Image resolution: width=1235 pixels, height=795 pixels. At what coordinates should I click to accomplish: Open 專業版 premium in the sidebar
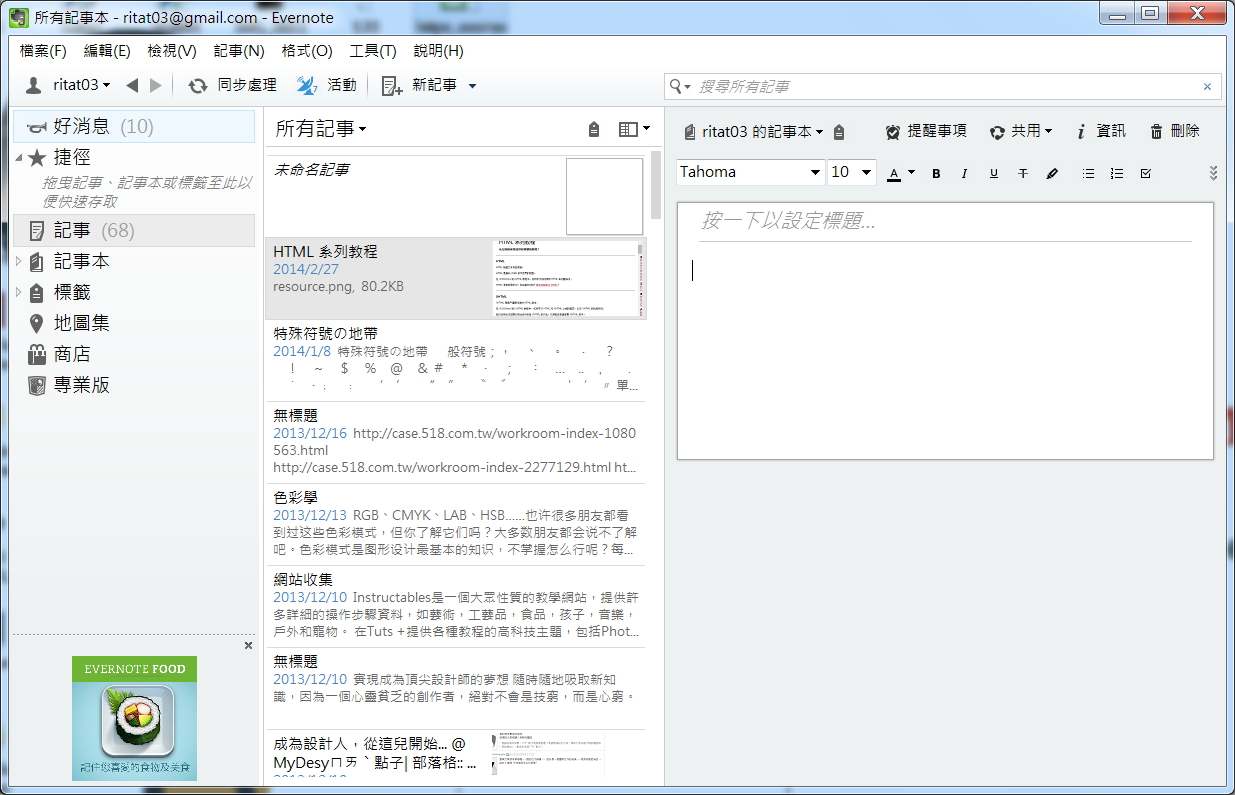[82, 385]
